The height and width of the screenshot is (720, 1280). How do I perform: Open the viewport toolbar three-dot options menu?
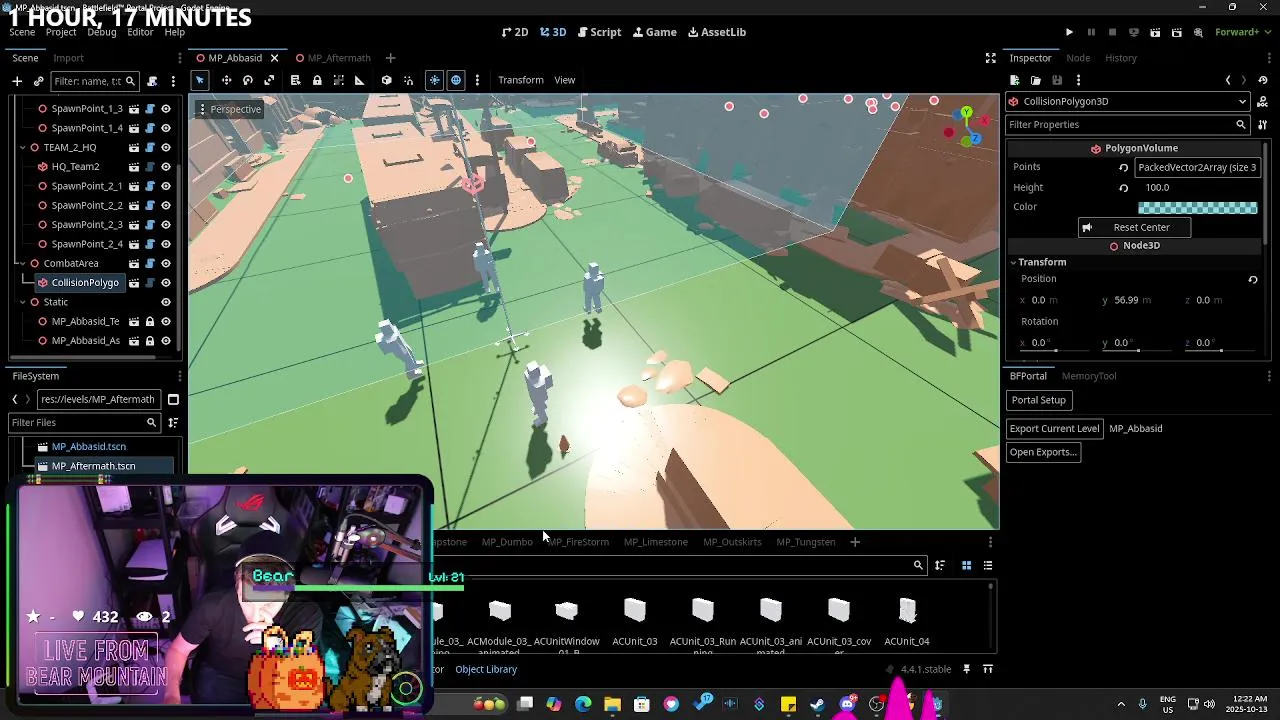click(x=477, y=80)
